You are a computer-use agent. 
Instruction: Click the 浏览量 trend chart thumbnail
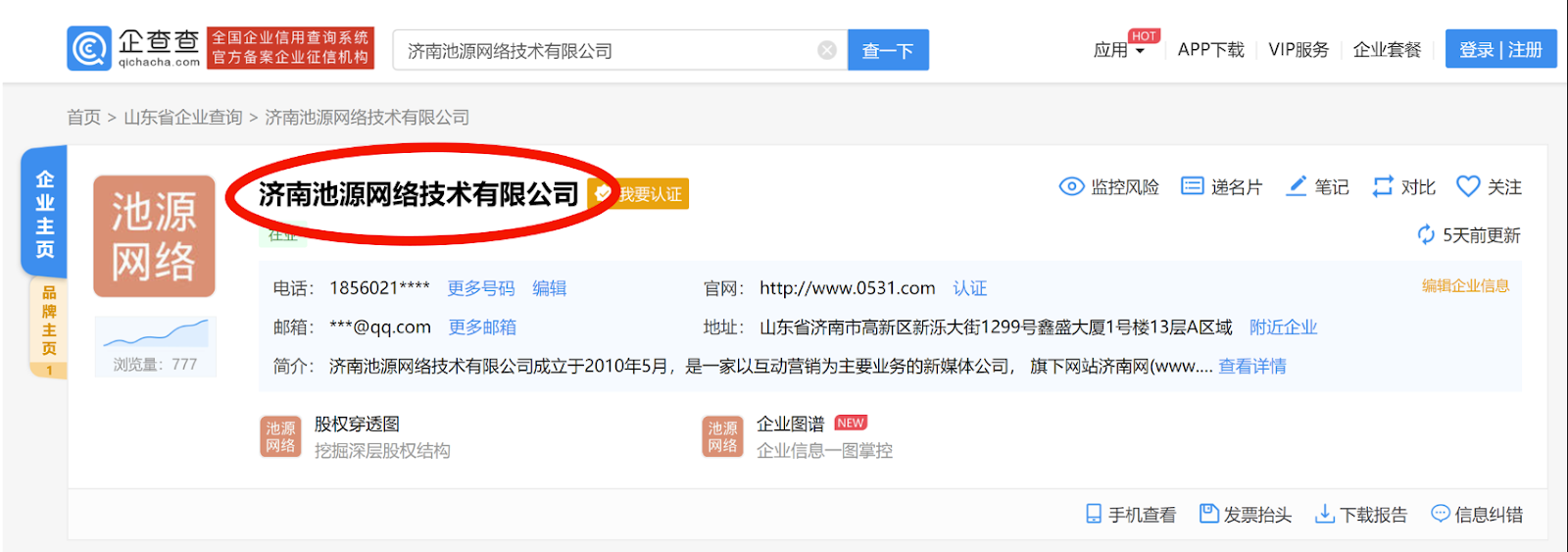(156, 333)
